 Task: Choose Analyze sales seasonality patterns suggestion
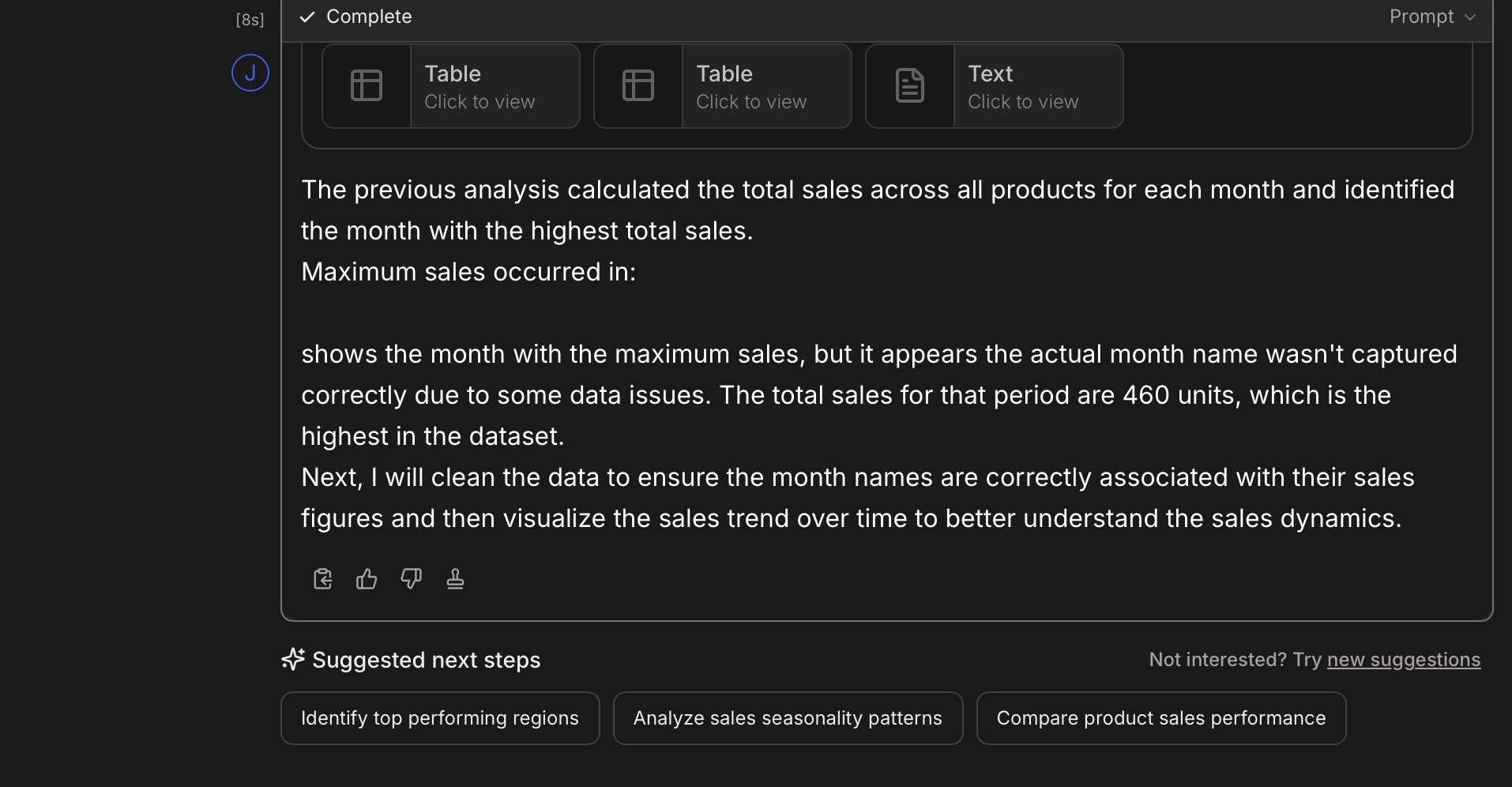pos(788,718)
